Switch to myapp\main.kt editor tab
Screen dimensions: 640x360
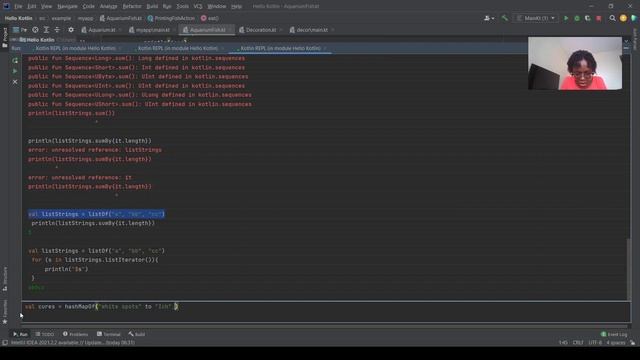pyautogui.click(x=152, y=30)
